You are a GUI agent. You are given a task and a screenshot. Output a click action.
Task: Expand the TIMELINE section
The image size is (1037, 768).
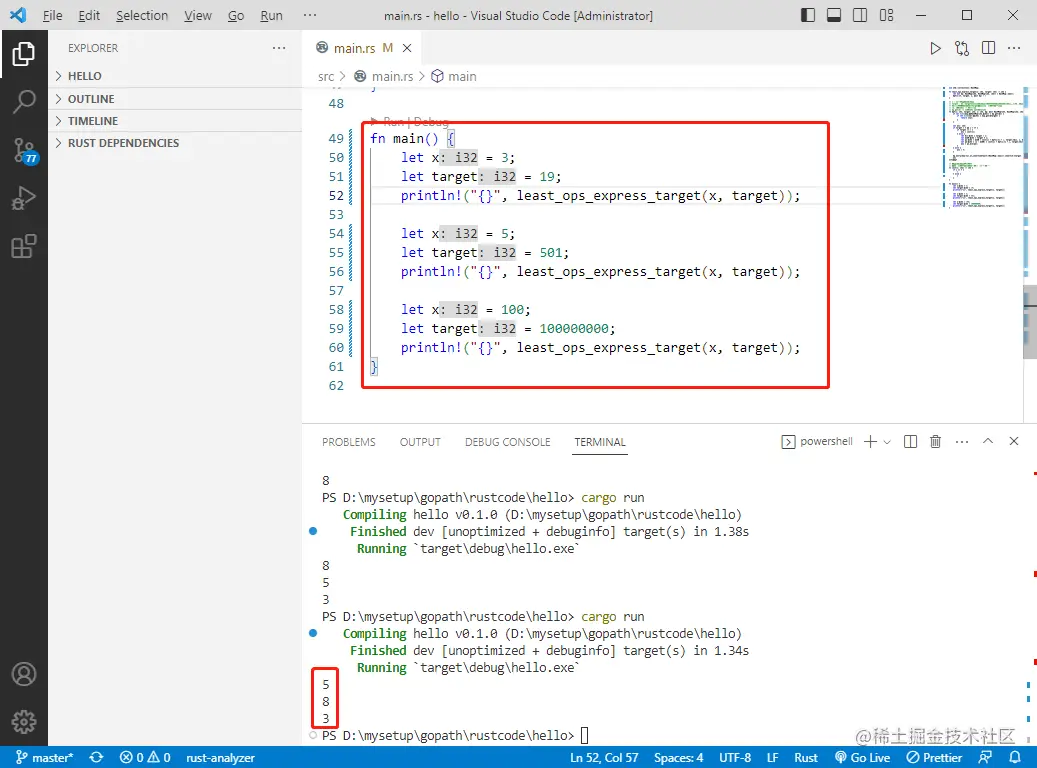[x=175, y=121]
